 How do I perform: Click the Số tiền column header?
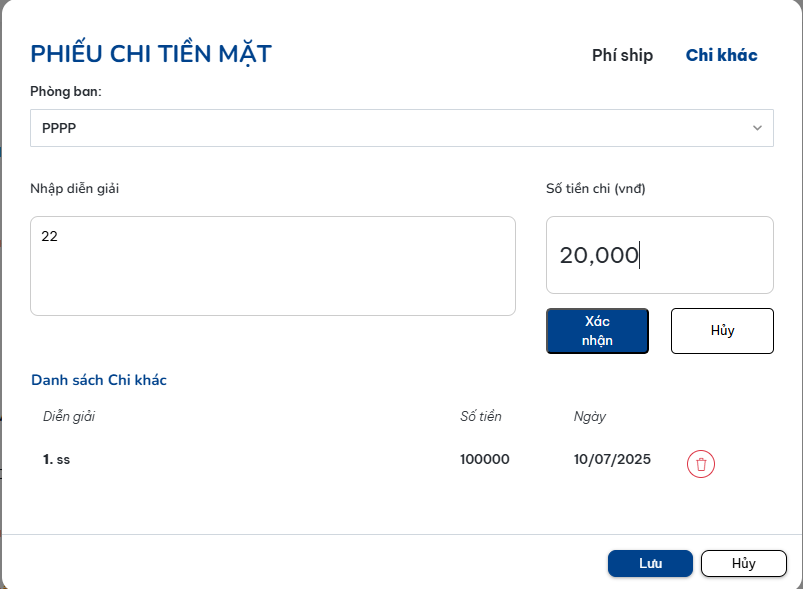pos(481,416)
